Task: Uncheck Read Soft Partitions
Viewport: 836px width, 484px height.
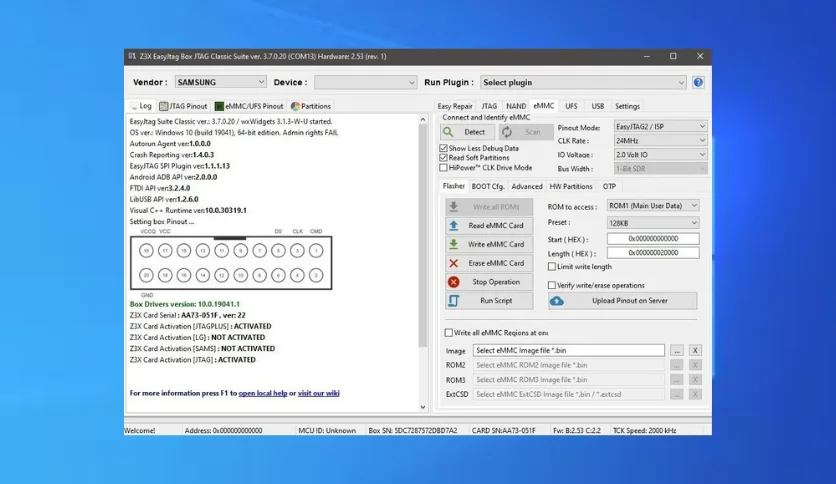Action: [443, 158]
